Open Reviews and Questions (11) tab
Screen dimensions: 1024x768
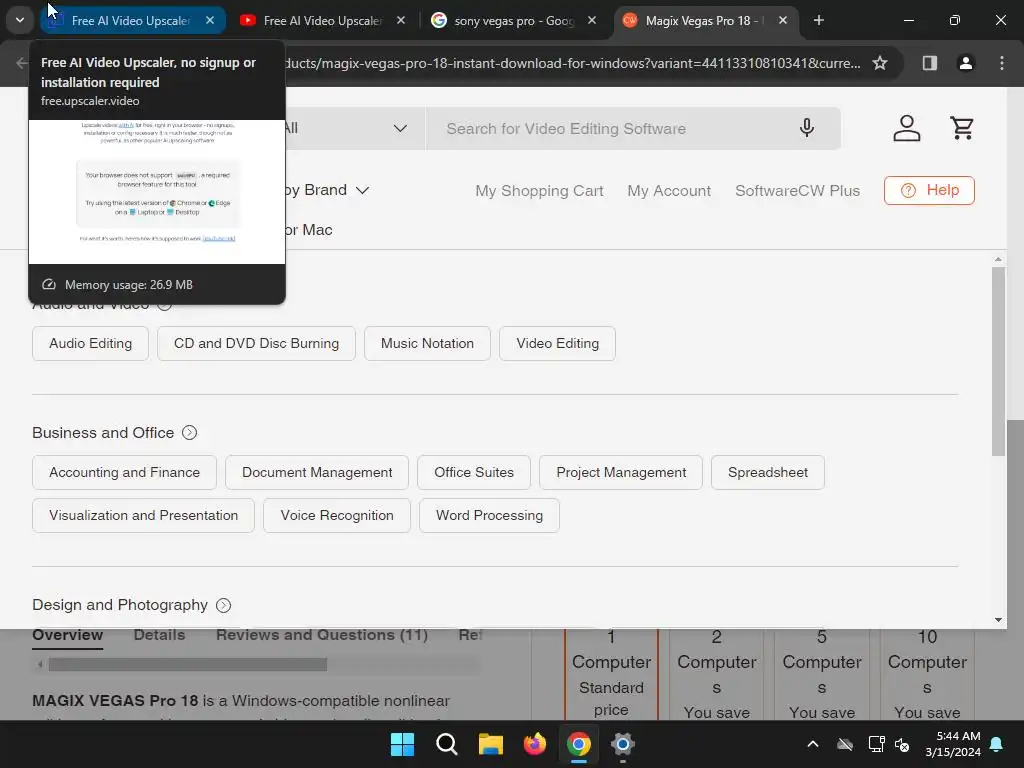point(322,635)
